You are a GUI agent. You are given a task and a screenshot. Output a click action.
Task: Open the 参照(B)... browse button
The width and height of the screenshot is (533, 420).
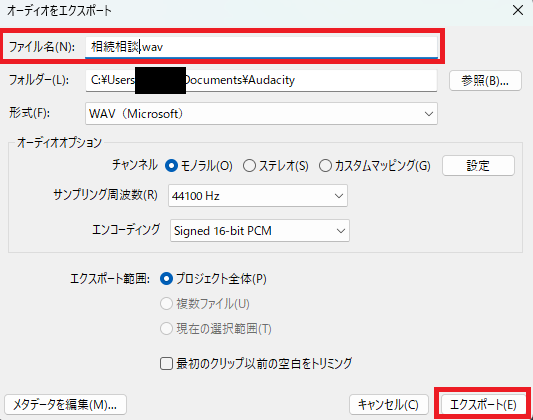tap(485, 81)
